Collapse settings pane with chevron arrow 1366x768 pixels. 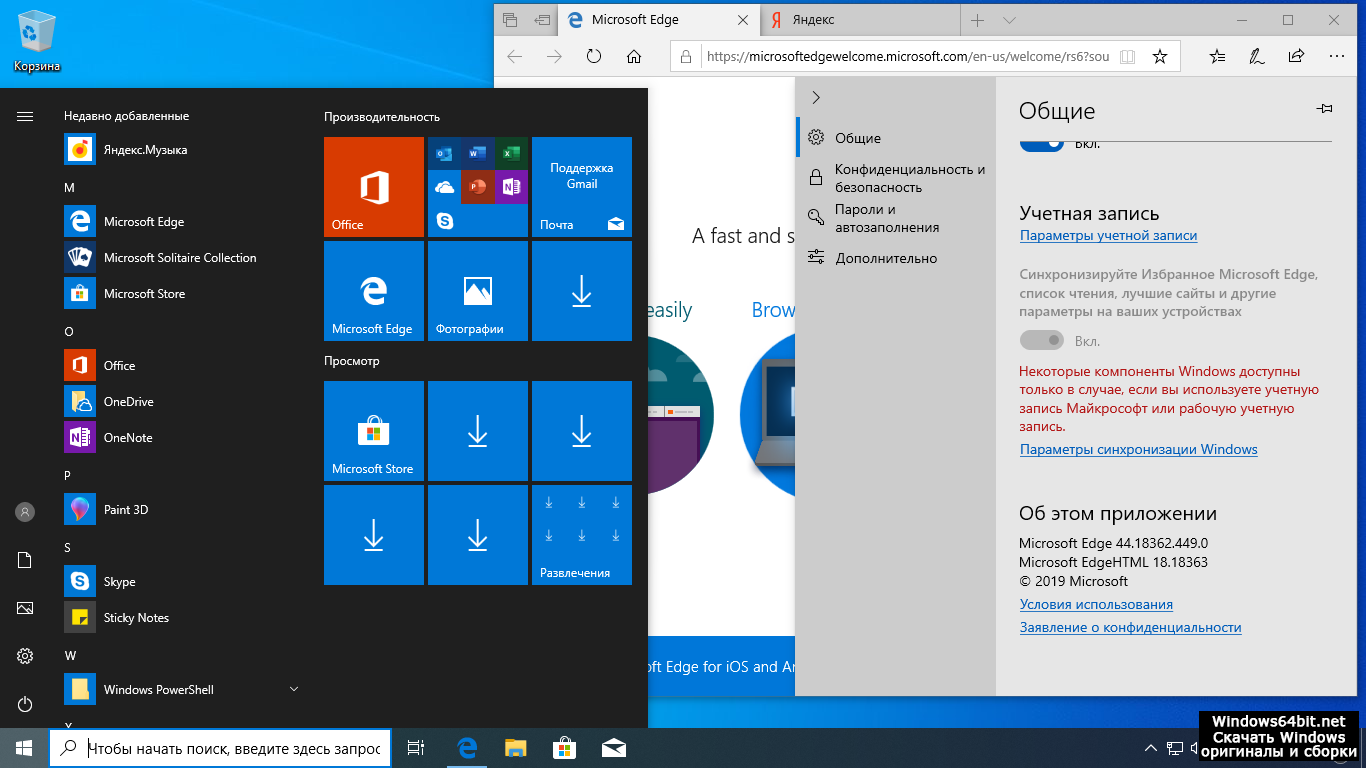tap(816, 97)
